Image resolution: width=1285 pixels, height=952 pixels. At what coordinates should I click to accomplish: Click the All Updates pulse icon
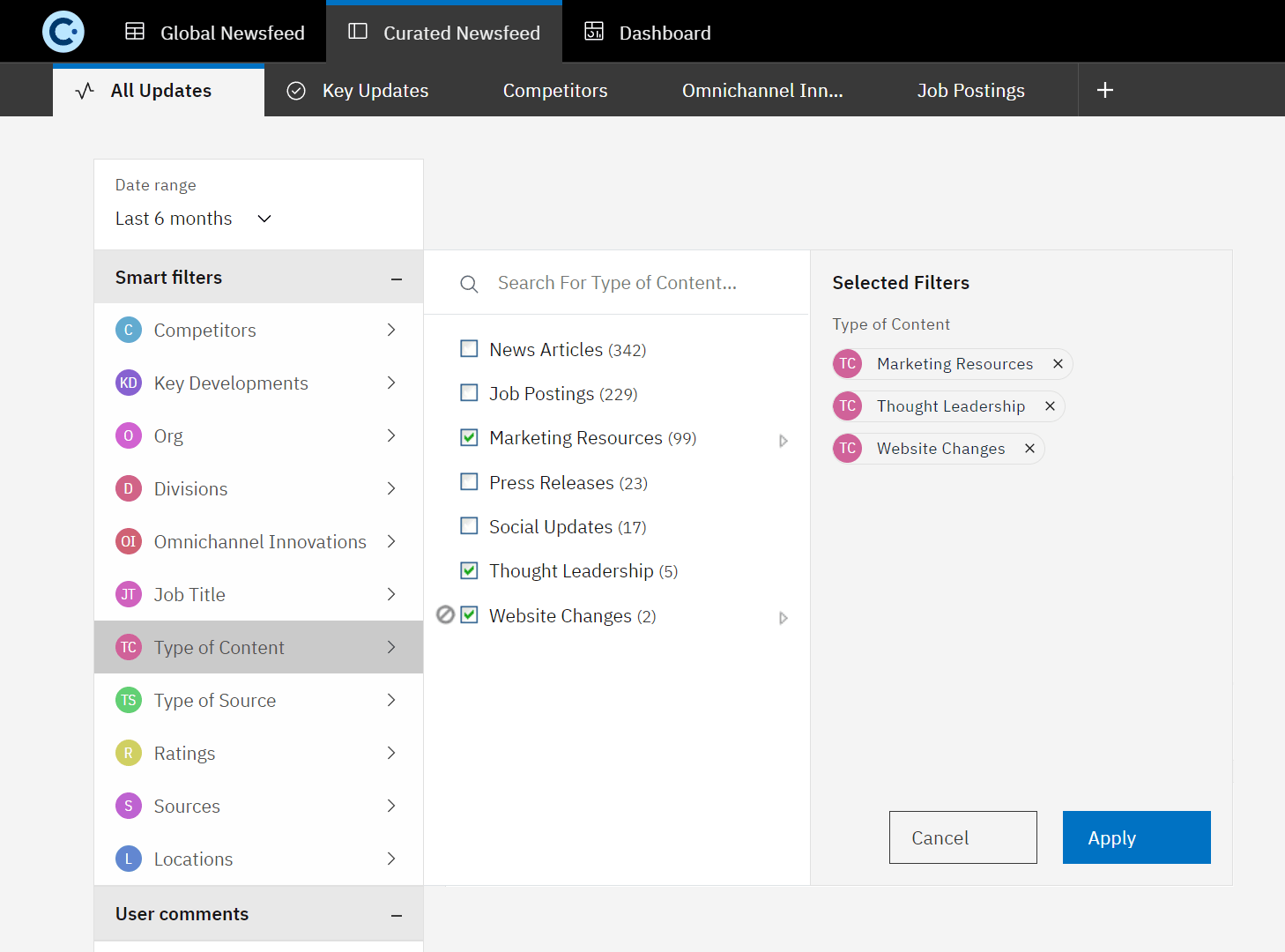point(85,91)
